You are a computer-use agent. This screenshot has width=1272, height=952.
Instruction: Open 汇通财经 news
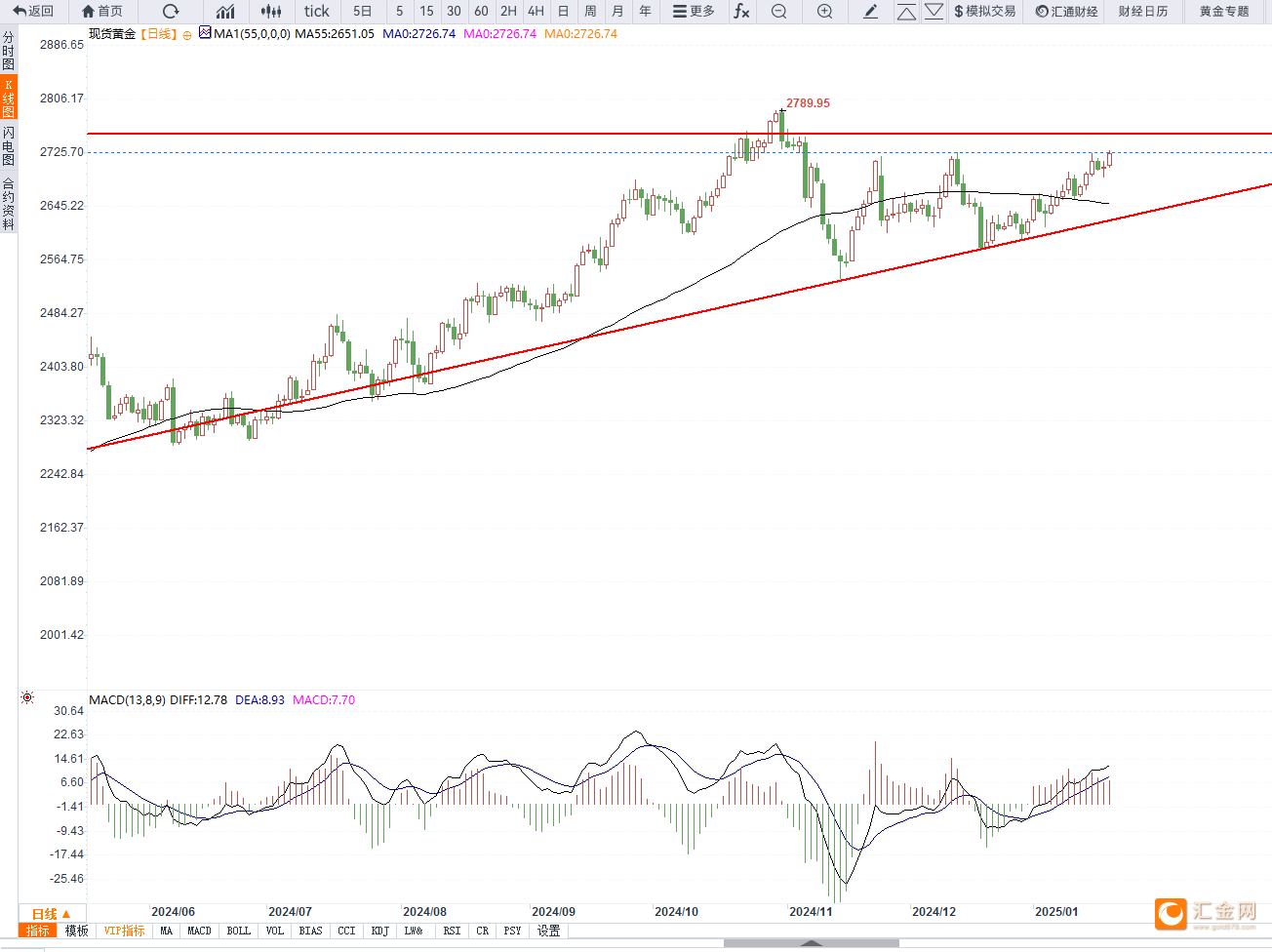click(1067, 12)
